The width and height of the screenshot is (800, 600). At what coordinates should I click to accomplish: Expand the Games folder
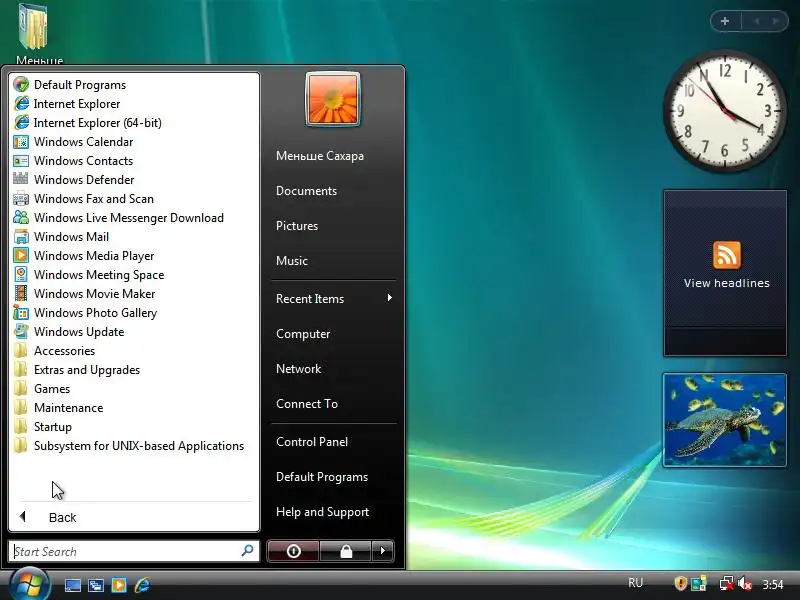pos(42,389)
